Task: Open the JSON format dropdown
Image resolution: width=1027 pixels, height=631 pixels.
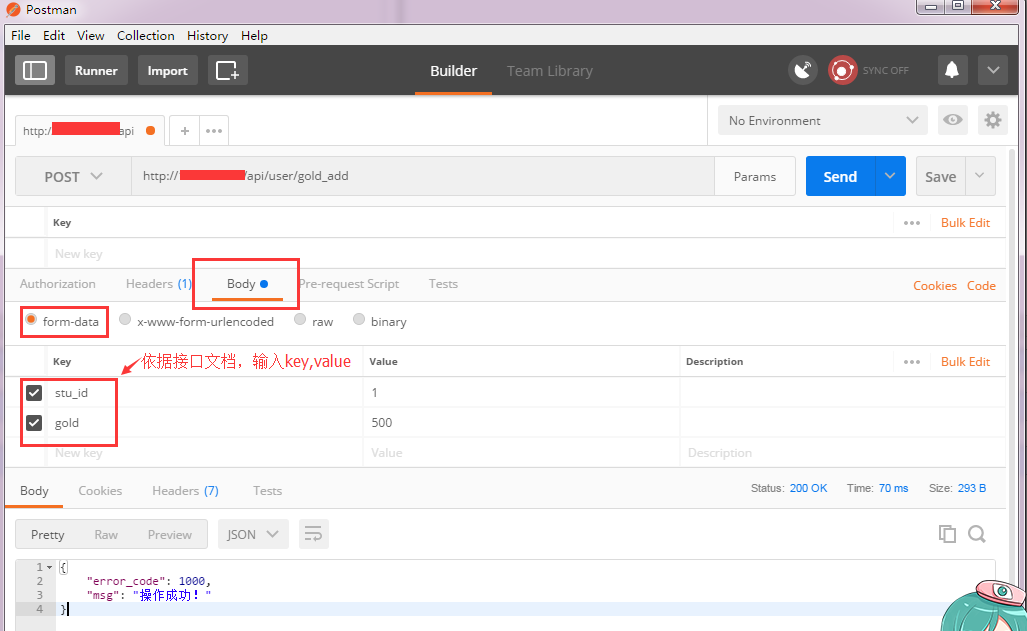Action: coord(253,535)
